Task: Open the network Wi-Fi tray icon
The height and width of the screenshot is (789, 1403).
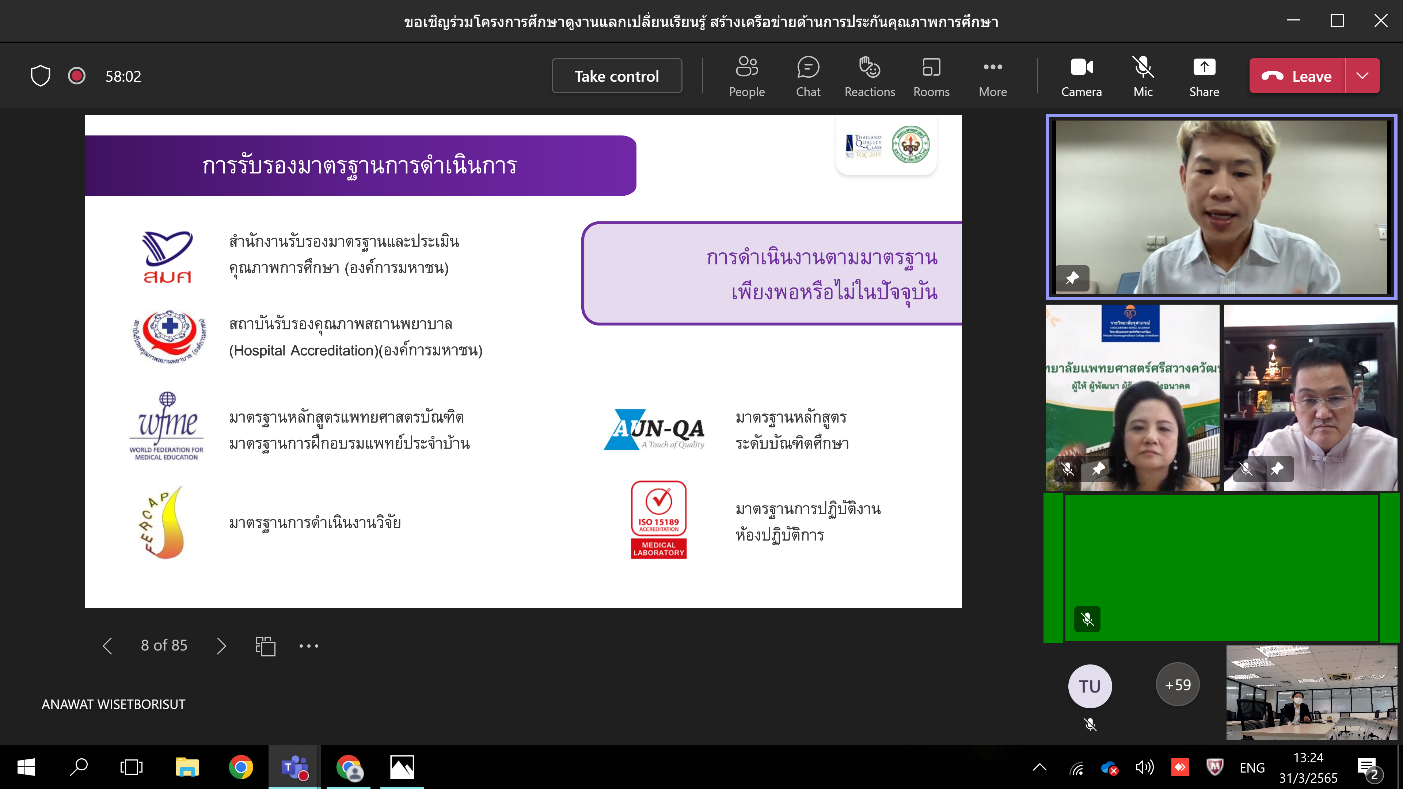Action: click(1077, 768)
